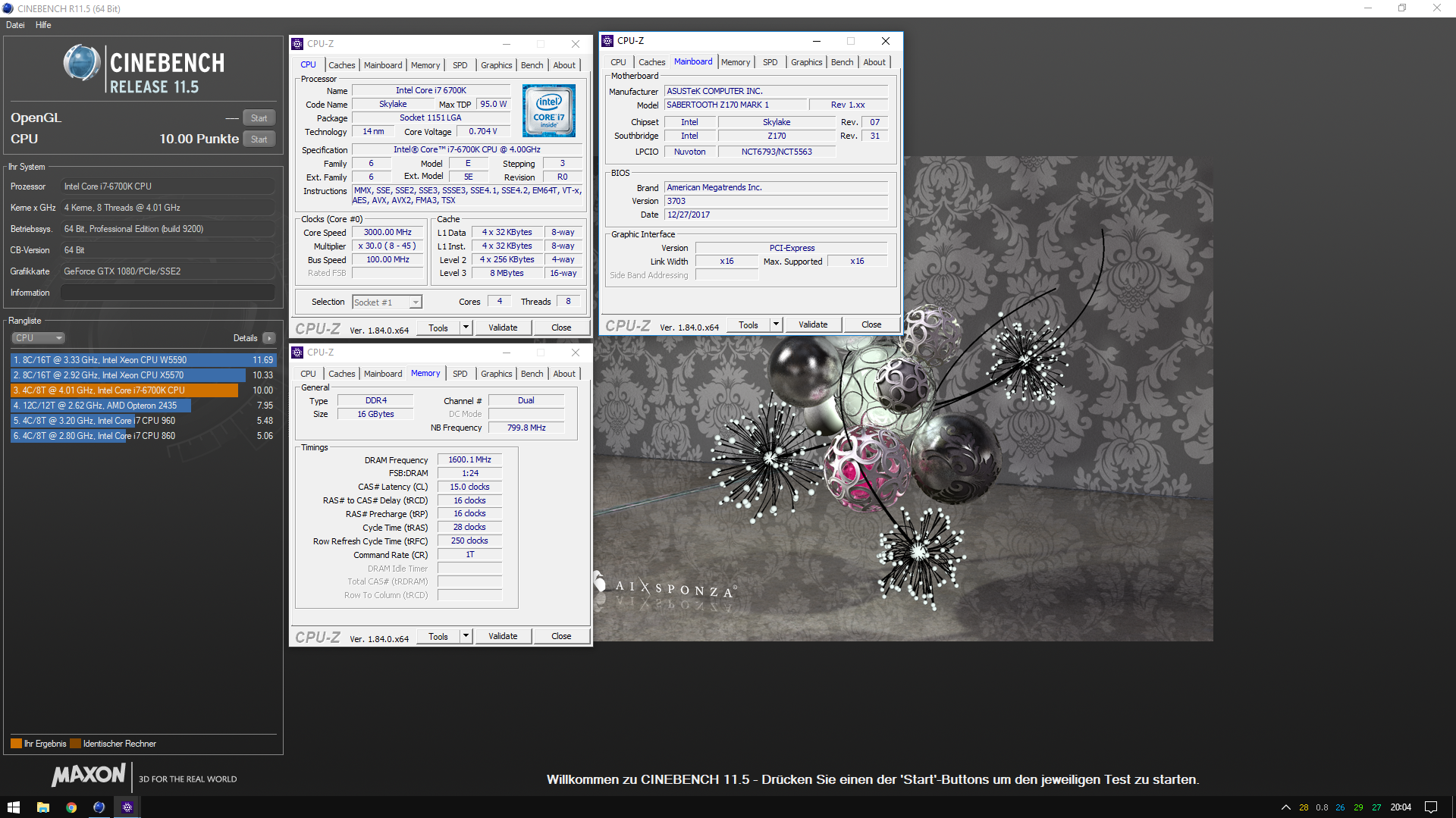Image resolution: width=1456 pixels, height=818 pixels.
Task: Switch to SPD tab in top-left CPU-Z
Action: (460, 65)
